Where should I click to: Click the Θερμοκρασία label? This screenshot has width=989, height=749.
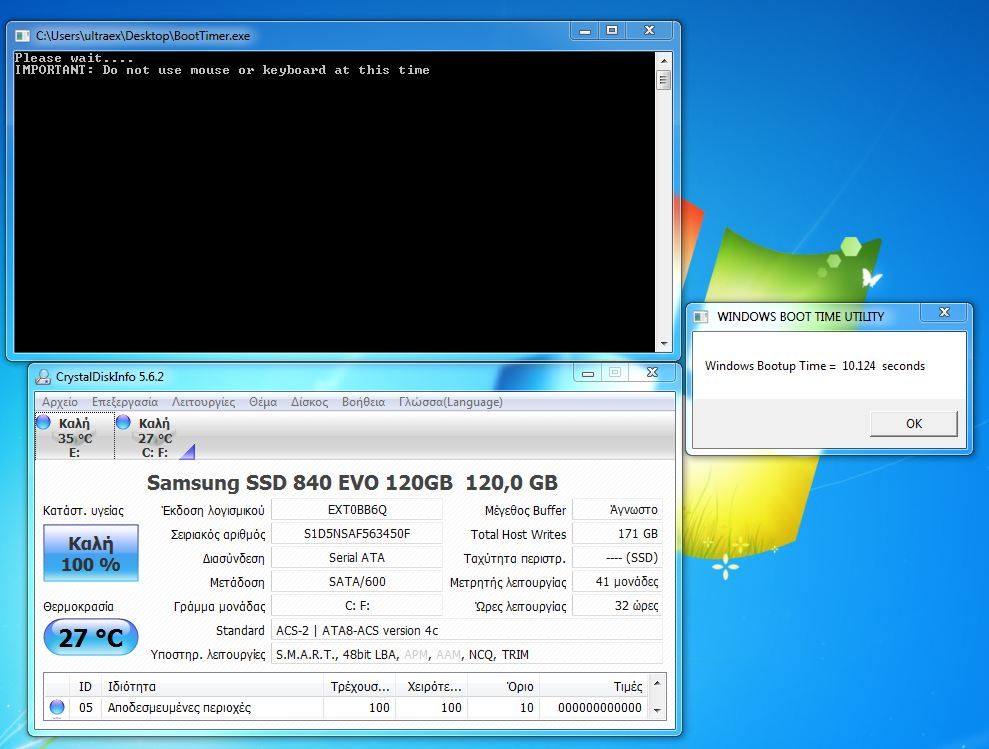click(x=78, y=607)
